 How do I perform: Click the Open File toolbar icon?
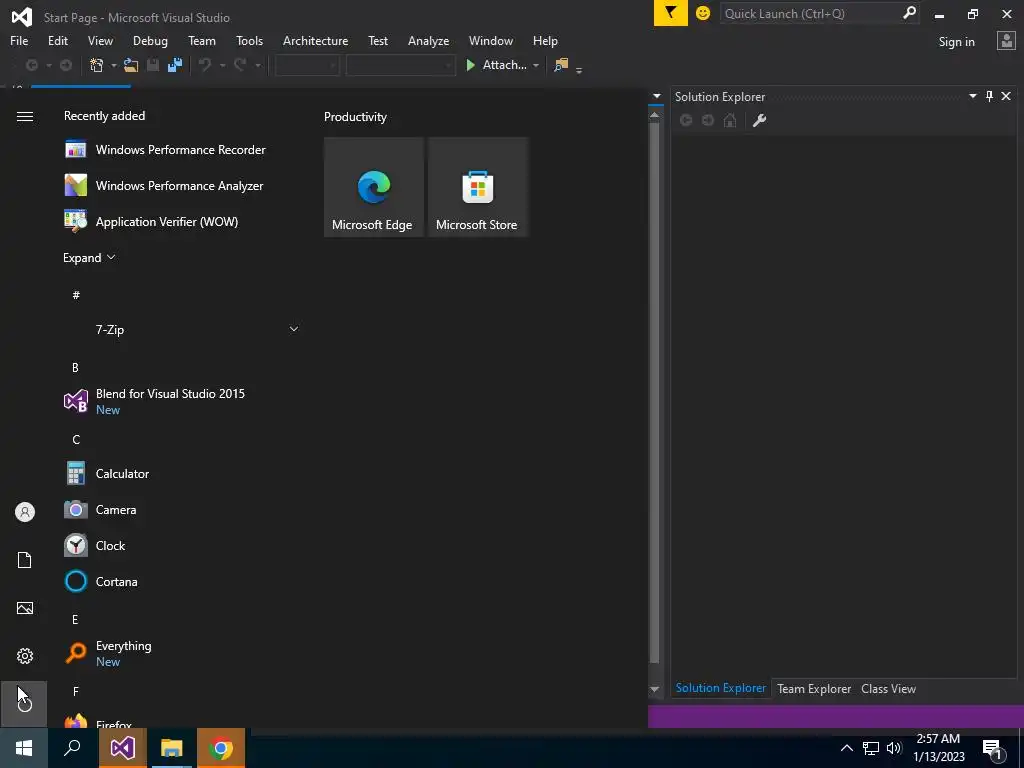tap(131, 65)
